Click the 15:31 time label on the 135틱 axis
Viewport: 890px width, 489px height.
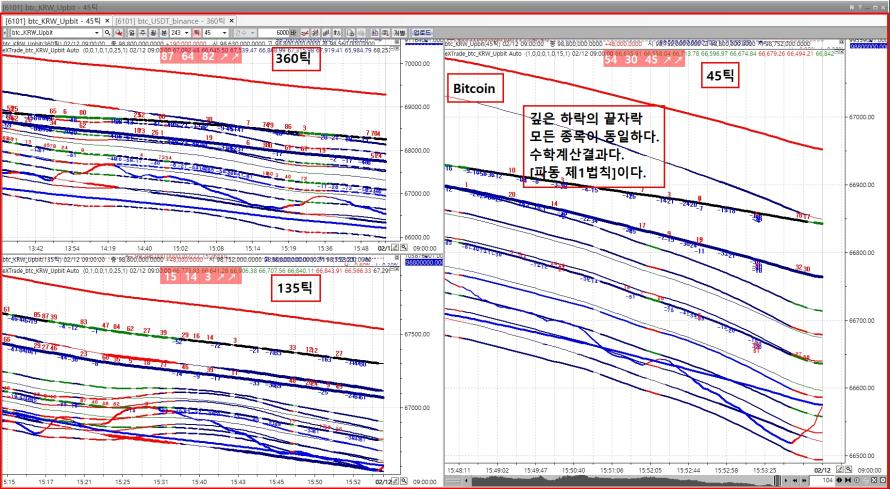161,482
